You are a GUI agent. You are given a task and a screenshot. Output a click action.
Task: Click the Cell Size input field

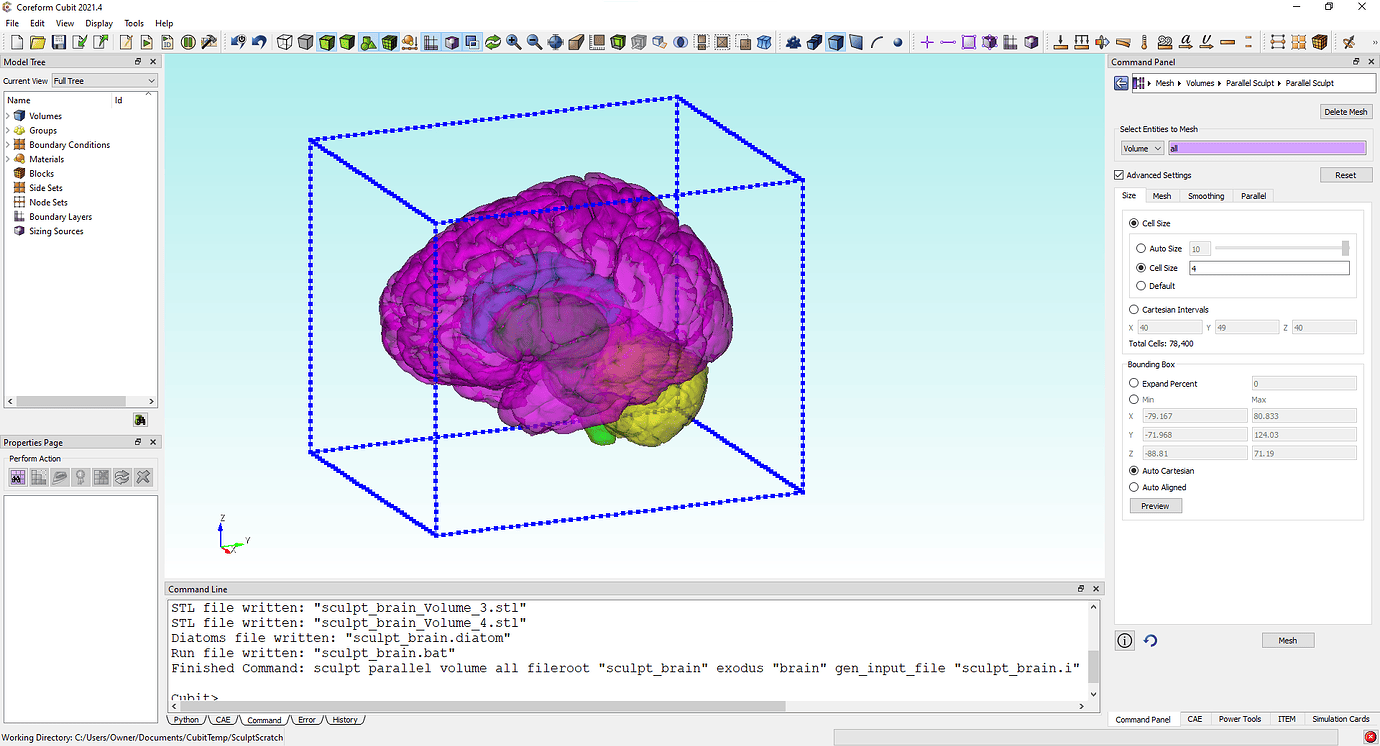click(x=1269, y=268)
